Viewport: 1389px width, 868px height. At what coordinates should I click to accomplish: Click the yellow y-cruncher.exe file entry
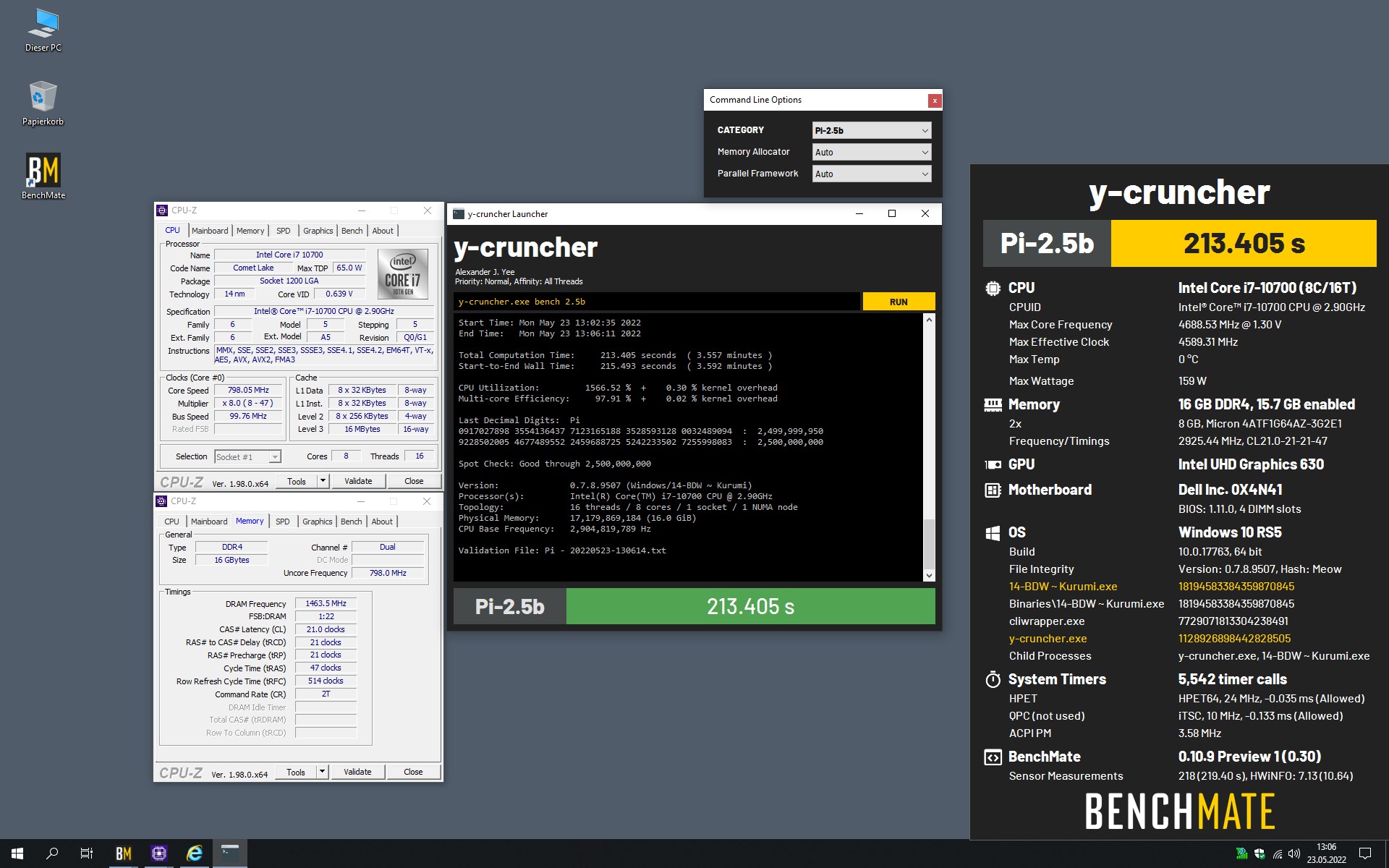[1048, 639]
